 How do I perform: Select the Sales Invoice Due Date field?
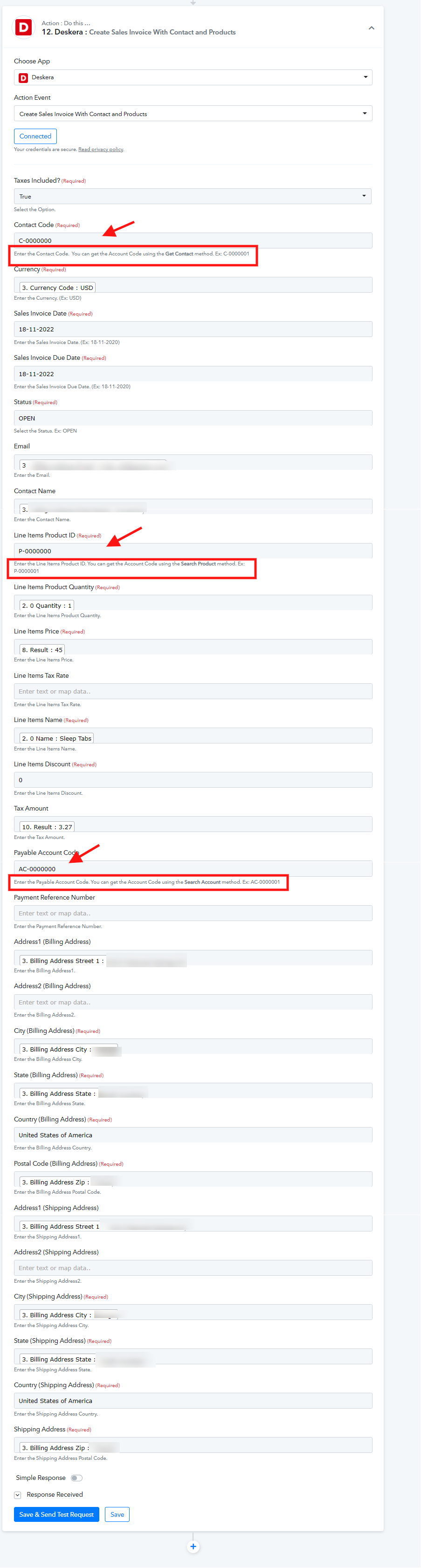[x=193, y=374]
